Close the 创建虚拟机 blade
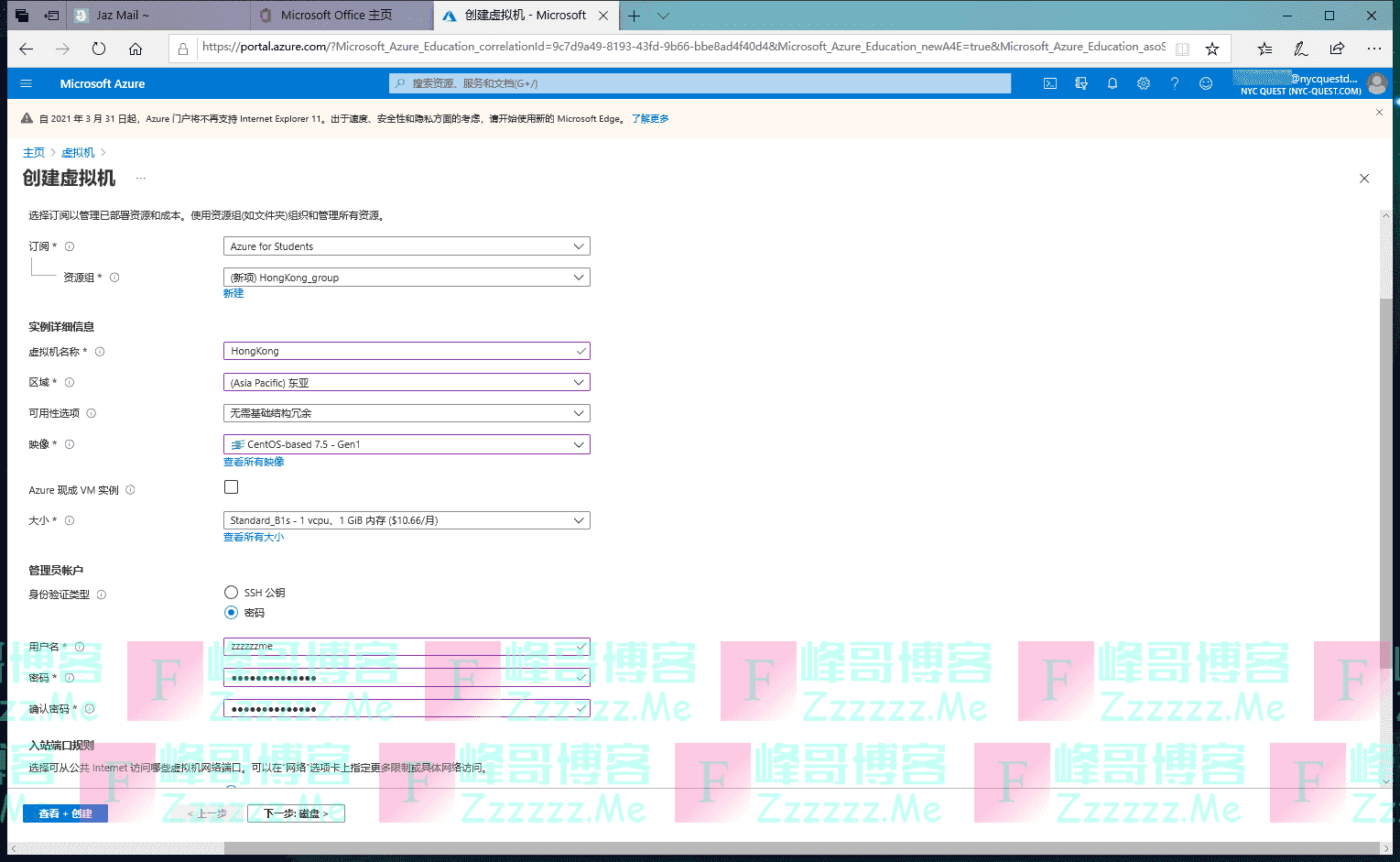 (1364, 179)
